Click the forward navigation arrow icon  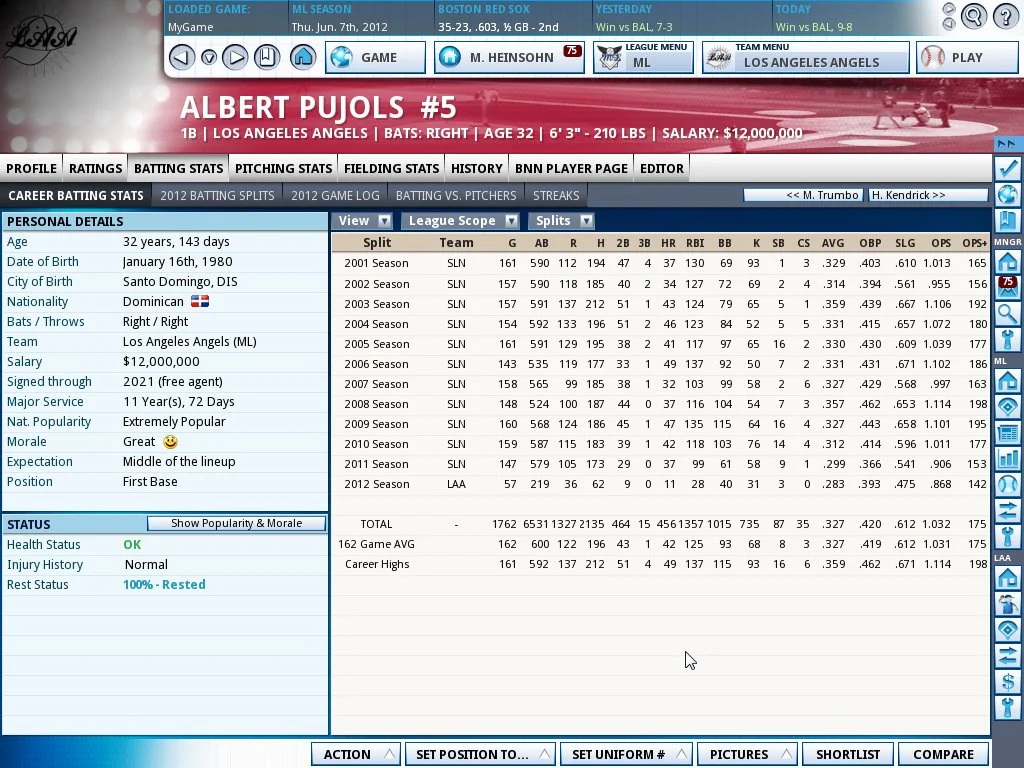coord(235,57)
